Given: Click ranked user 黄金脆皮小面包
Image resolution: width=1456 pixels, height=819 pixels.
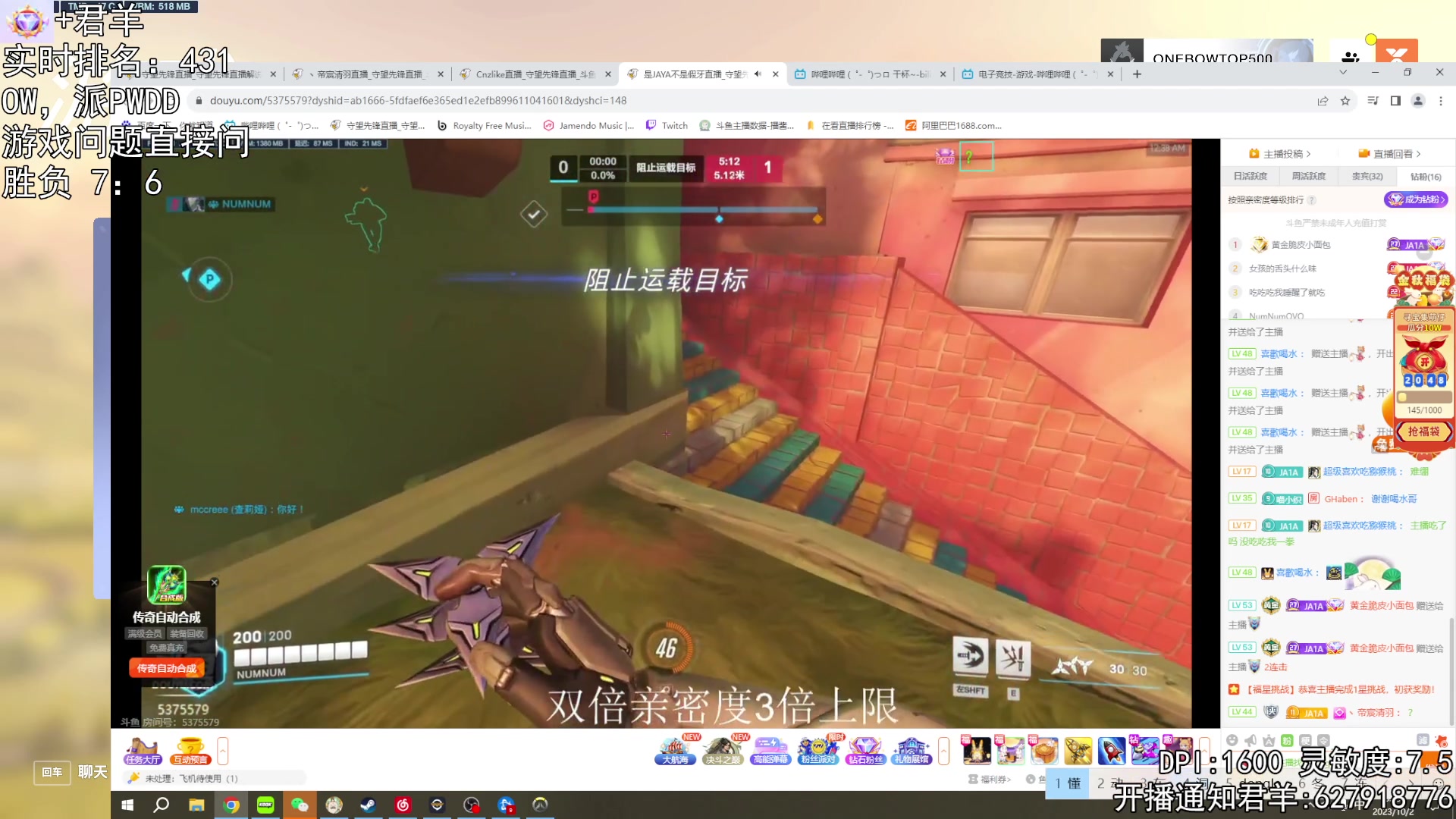Looking at the screenshot, I should (1301, 245).
